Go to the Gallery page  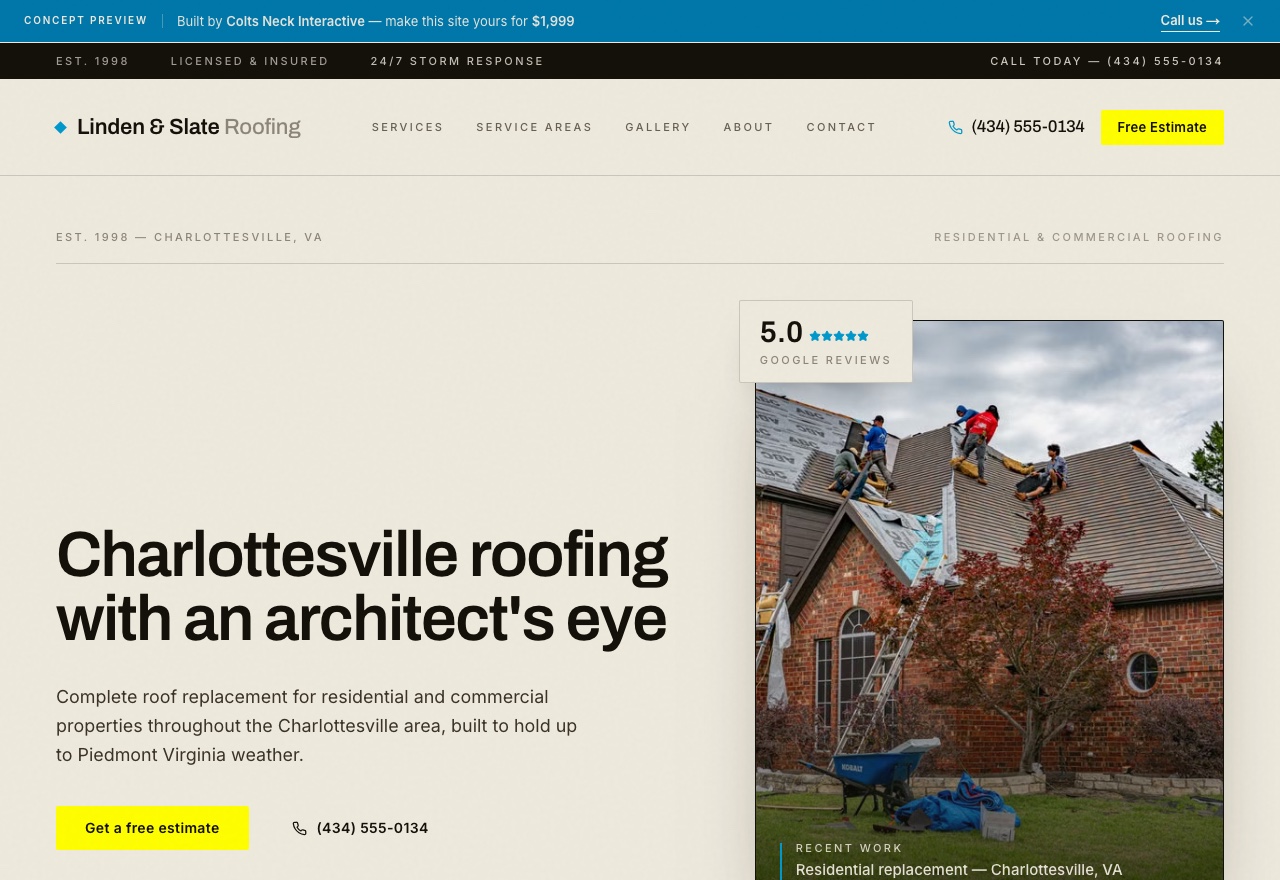click(658, 127)
